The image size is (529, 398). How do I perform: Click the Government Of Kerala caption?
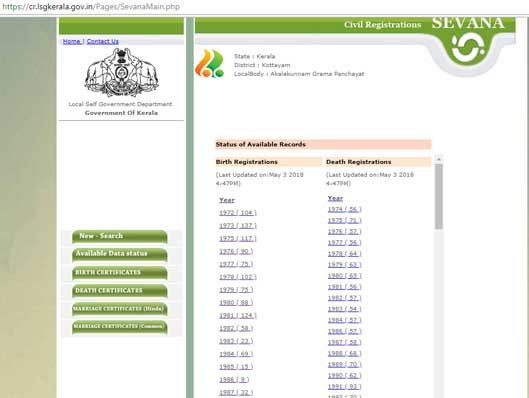point(121,113)
